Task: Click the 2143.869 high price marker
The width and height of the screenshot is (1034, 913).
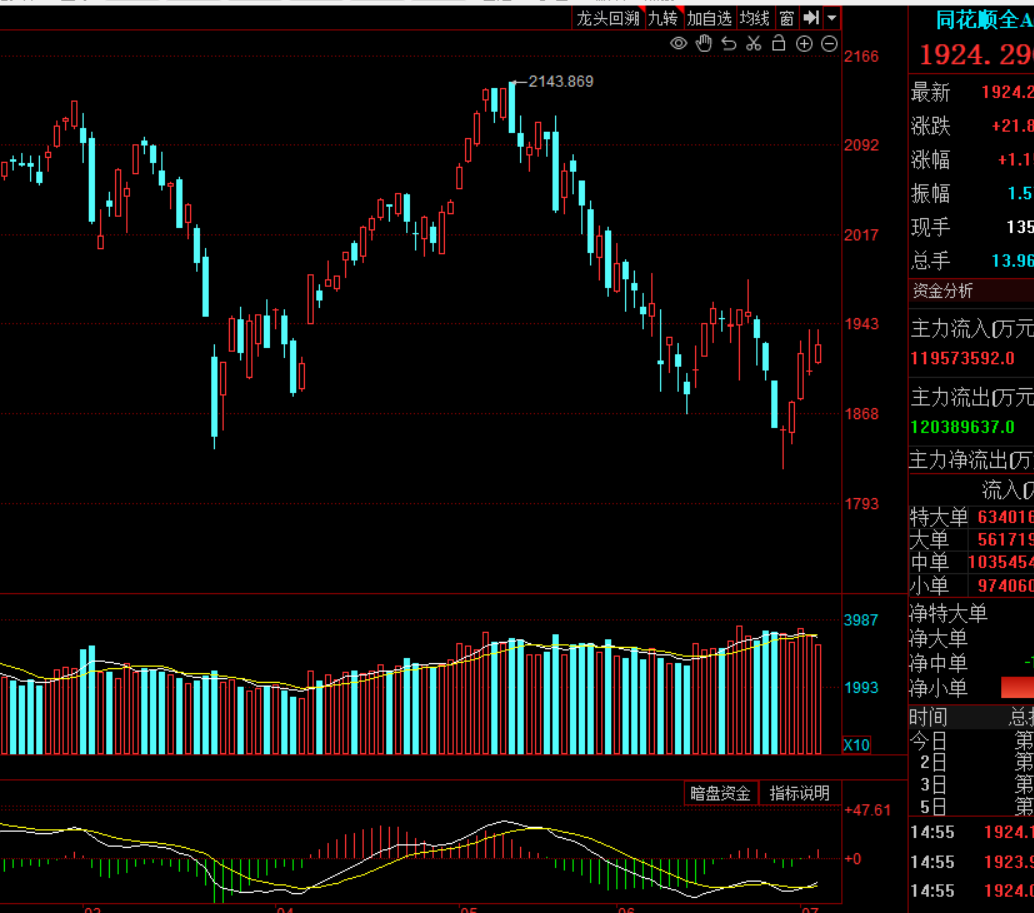Action: click(x=561, y=81)
